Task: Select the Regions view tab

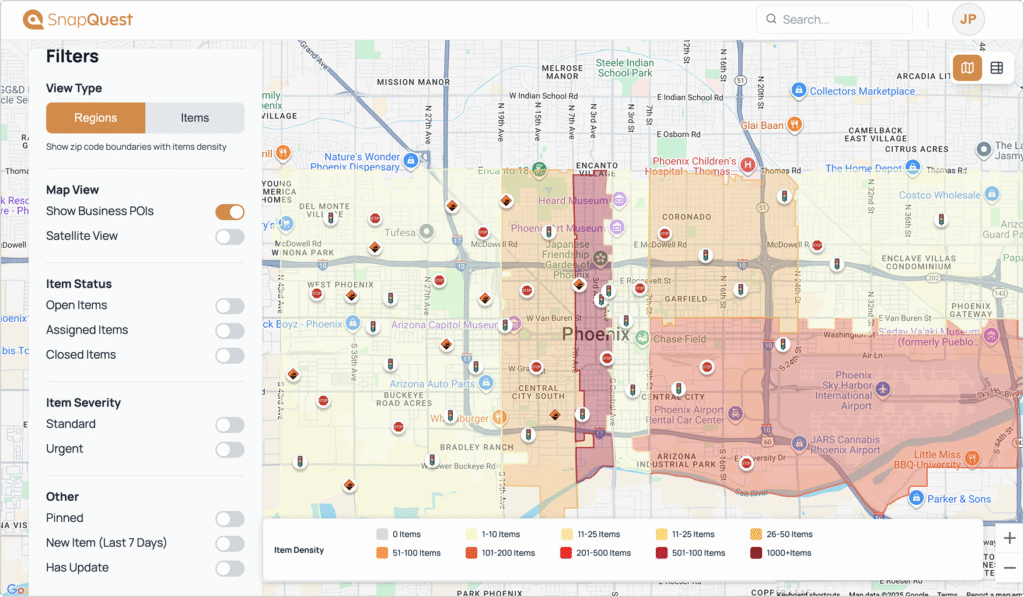Action: (96, 118)
